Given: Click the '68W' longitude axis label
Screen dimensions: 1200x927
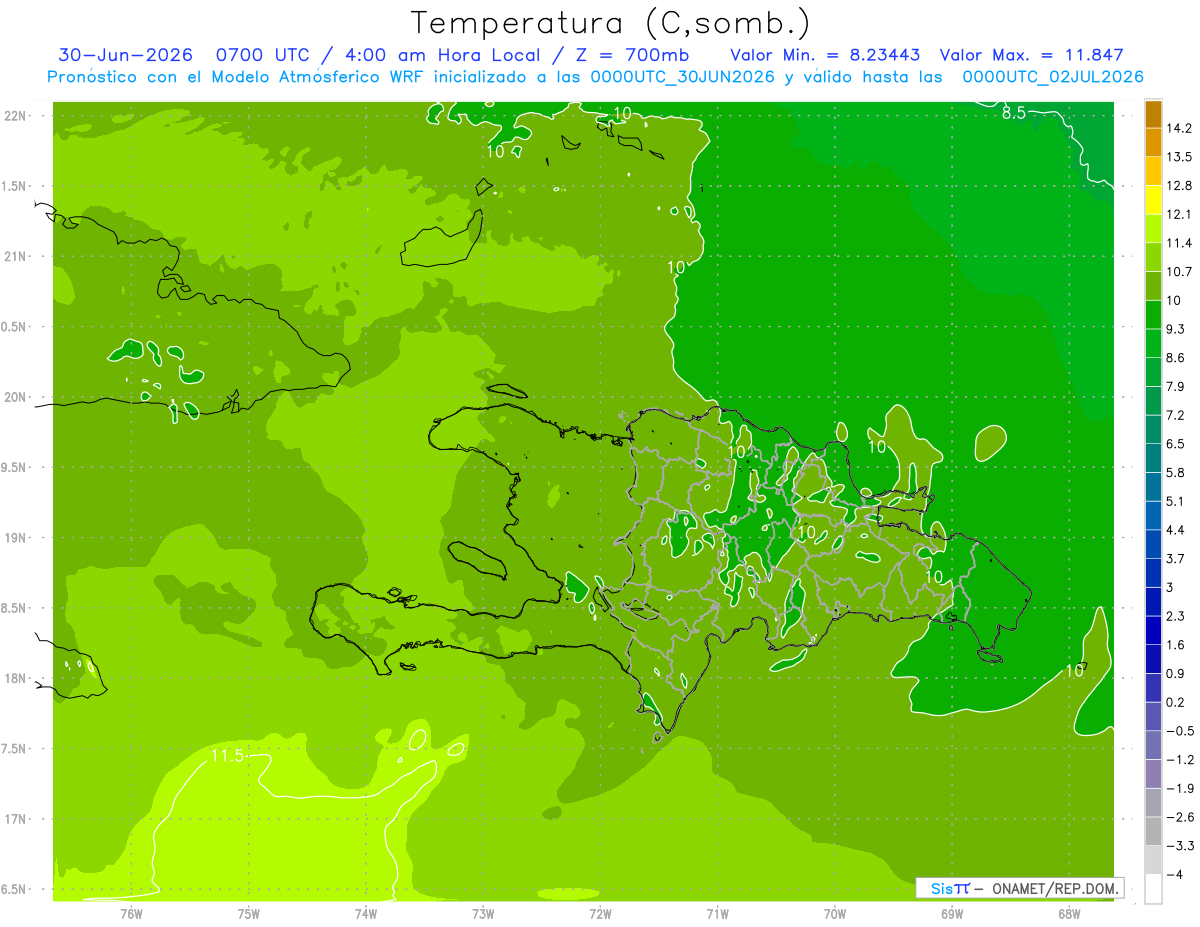Looking at the screenshot, I should coord(1068,913).
